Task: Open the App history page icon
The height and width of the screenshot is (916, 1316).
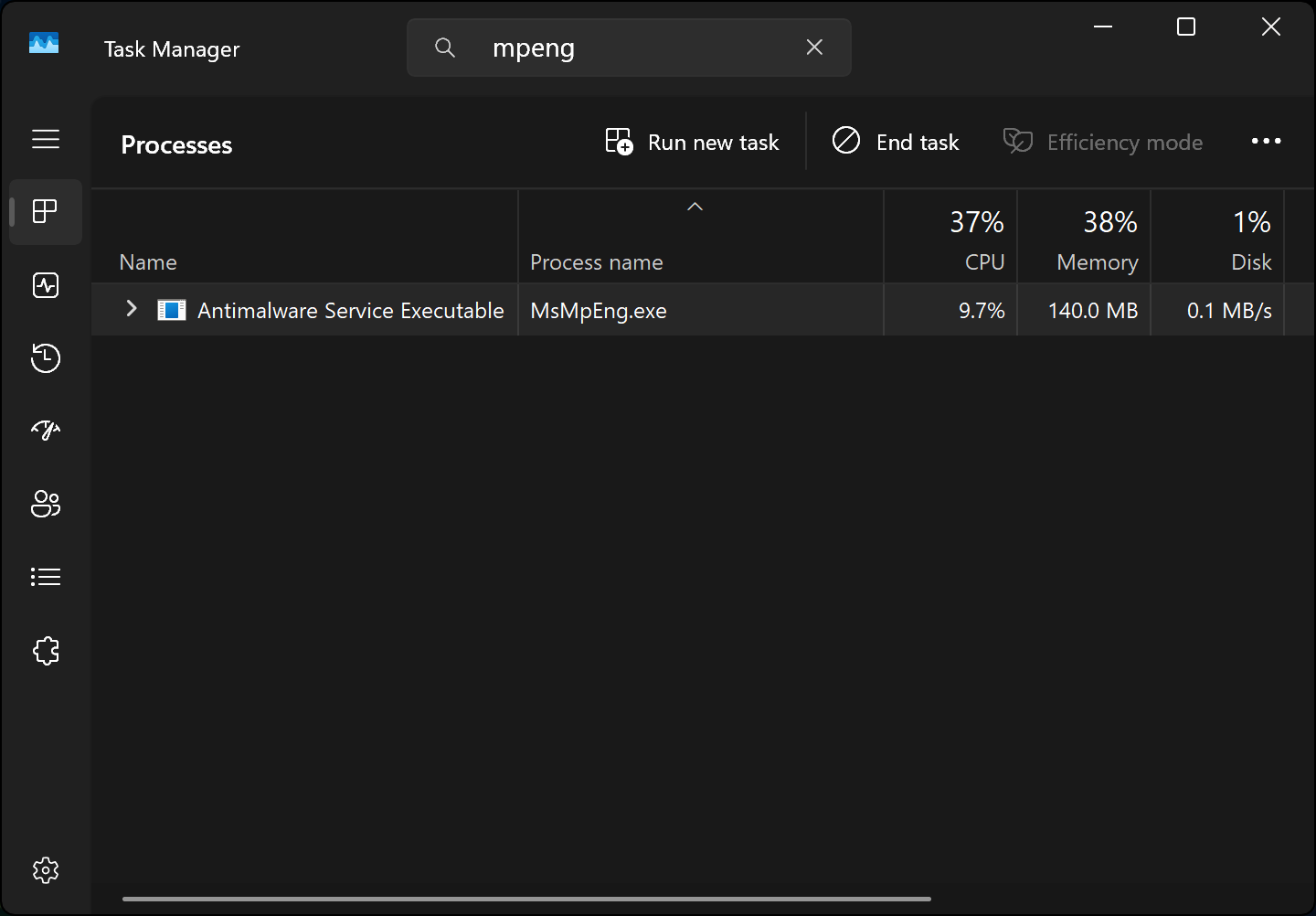Action: point(46,358)
